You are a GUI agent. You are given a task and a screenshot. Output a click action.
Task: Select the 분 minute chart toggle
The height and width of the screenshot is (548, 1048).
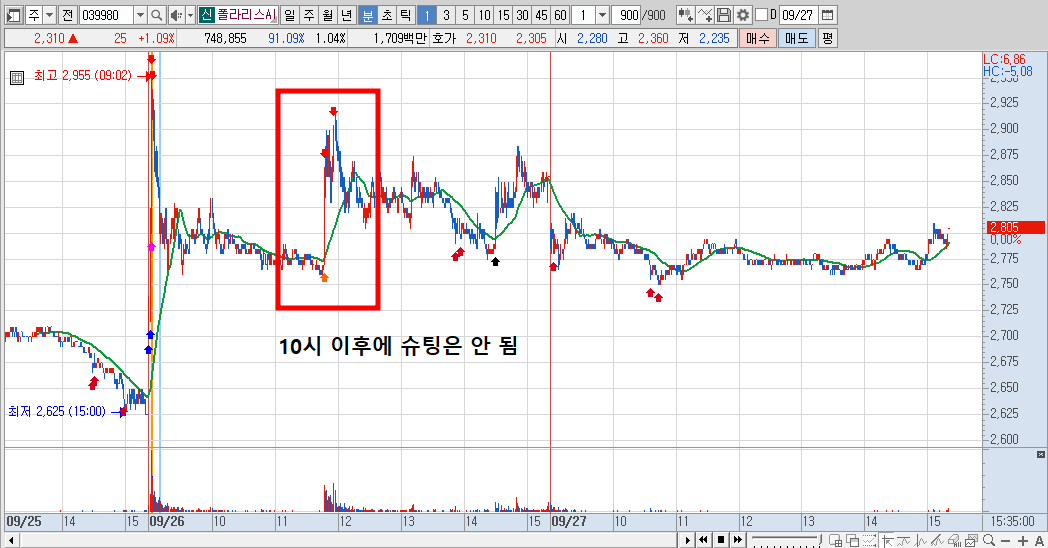pyautogui.click(x=368, y=15)
